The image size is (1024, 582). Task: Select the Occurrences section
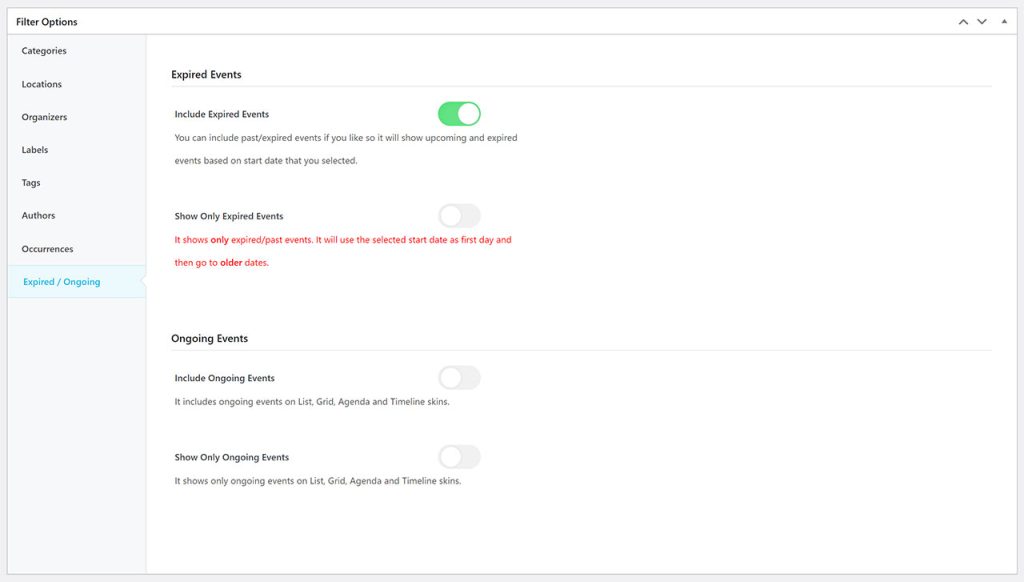(44, 248)
